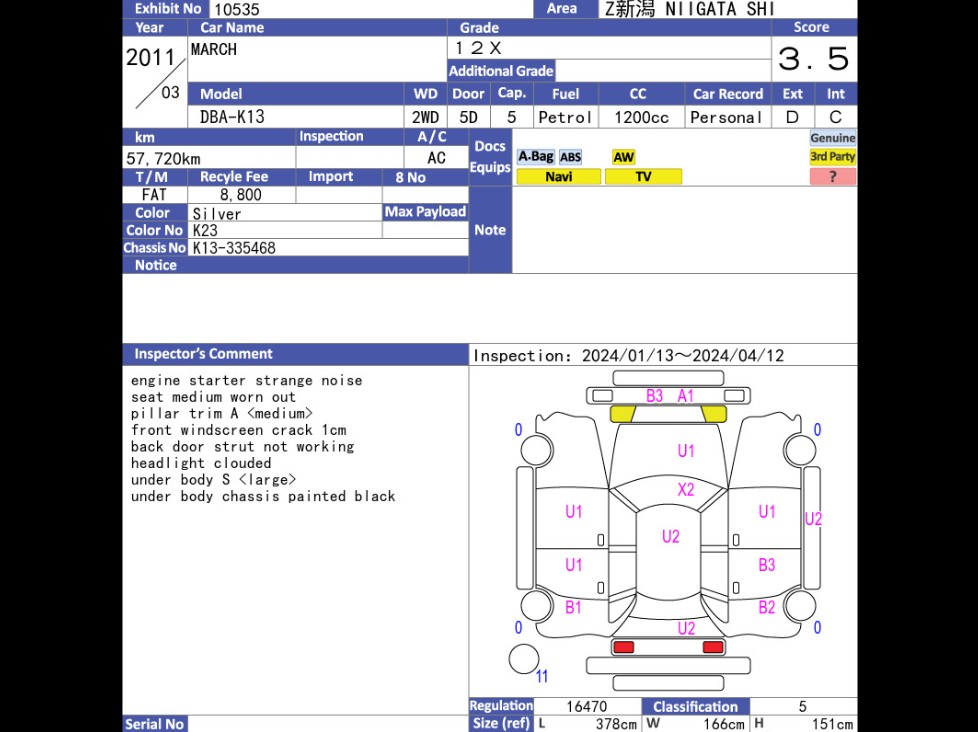
Task: Click the A.Bag equipment badge
Action: click(x=535, y=157)
